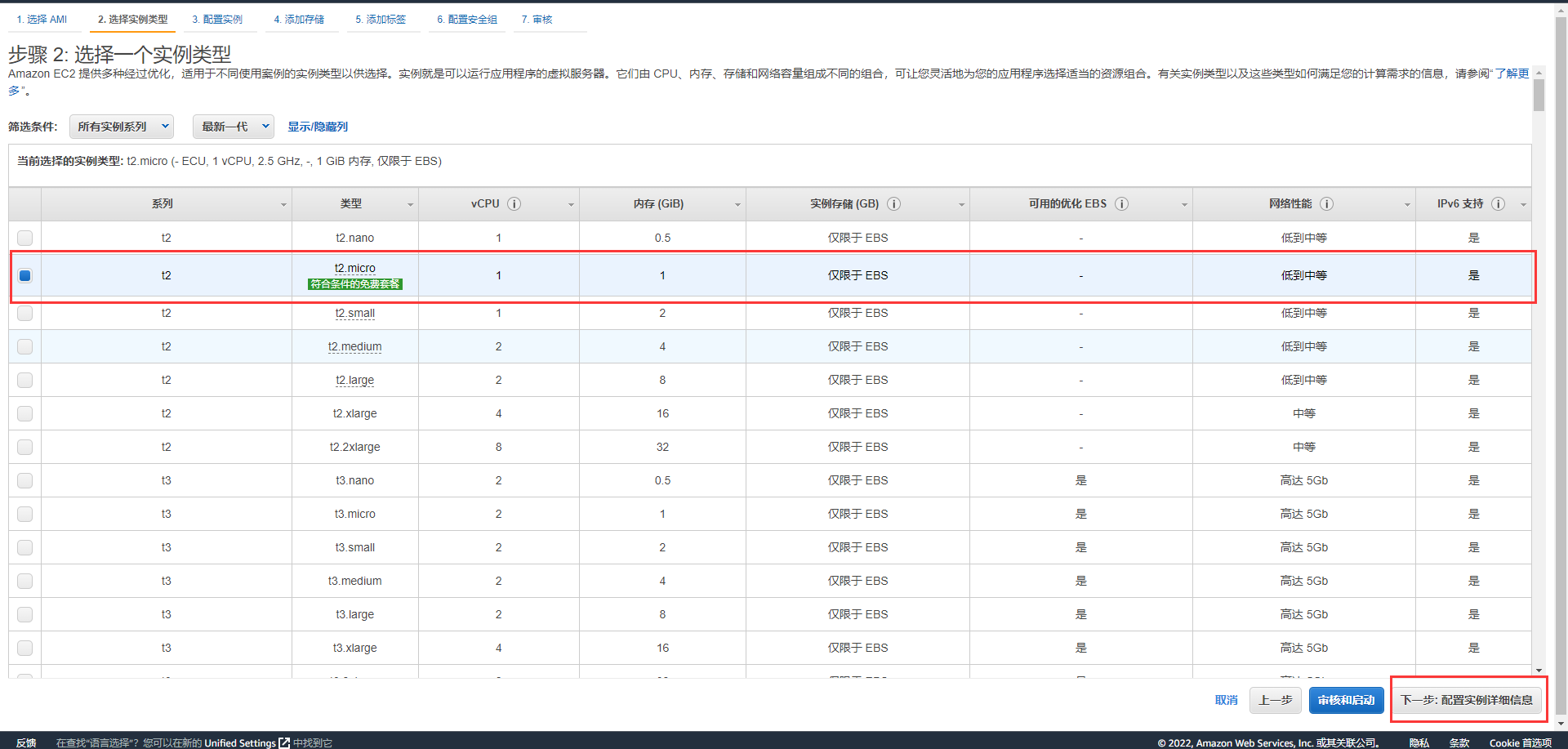This screenshot has height=749, width=1568.
Task: Open the 所有实例系列 filter dropdown
Action: [x=122, y=127]
